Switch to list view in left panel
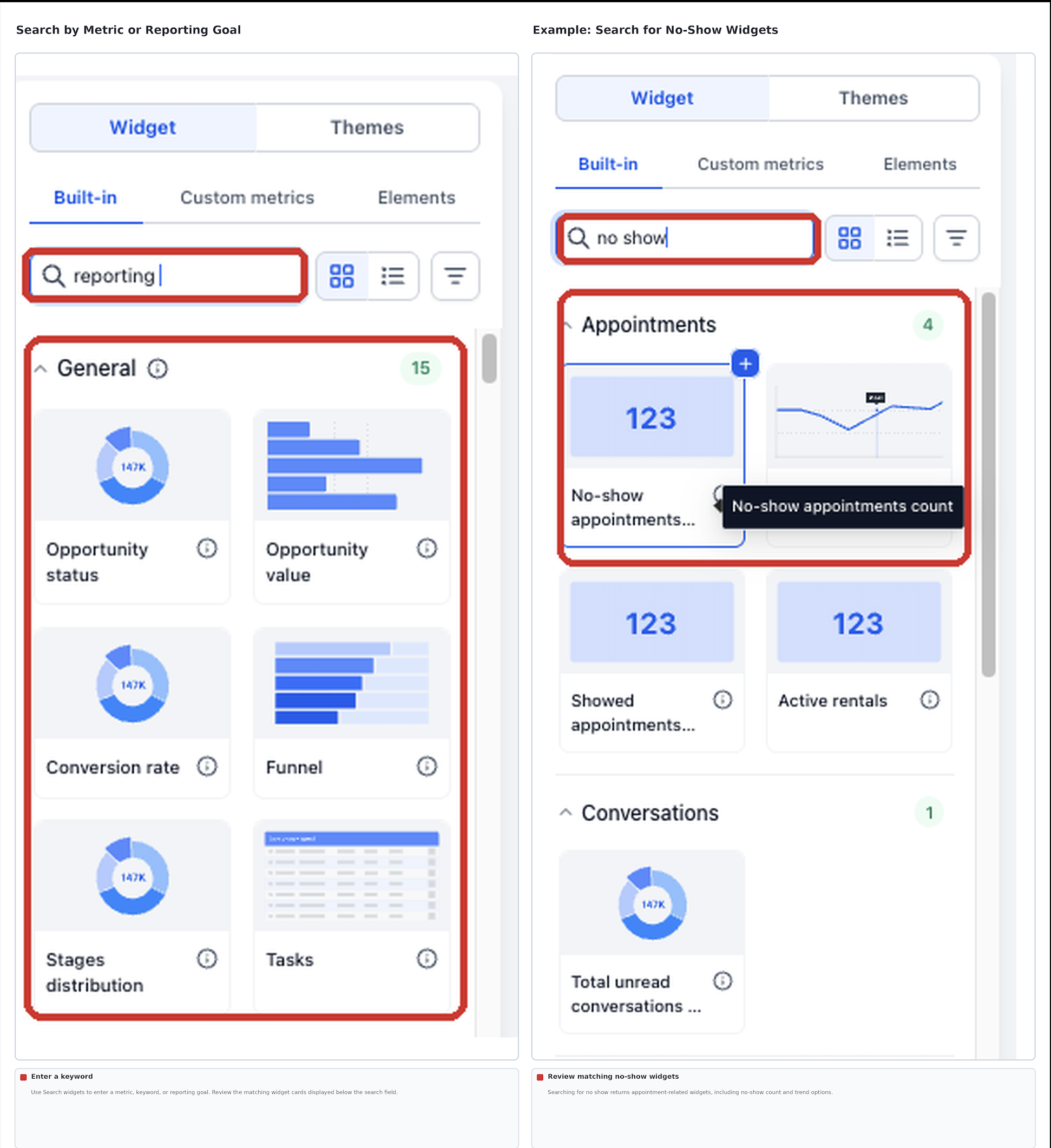 pos(393,276)
